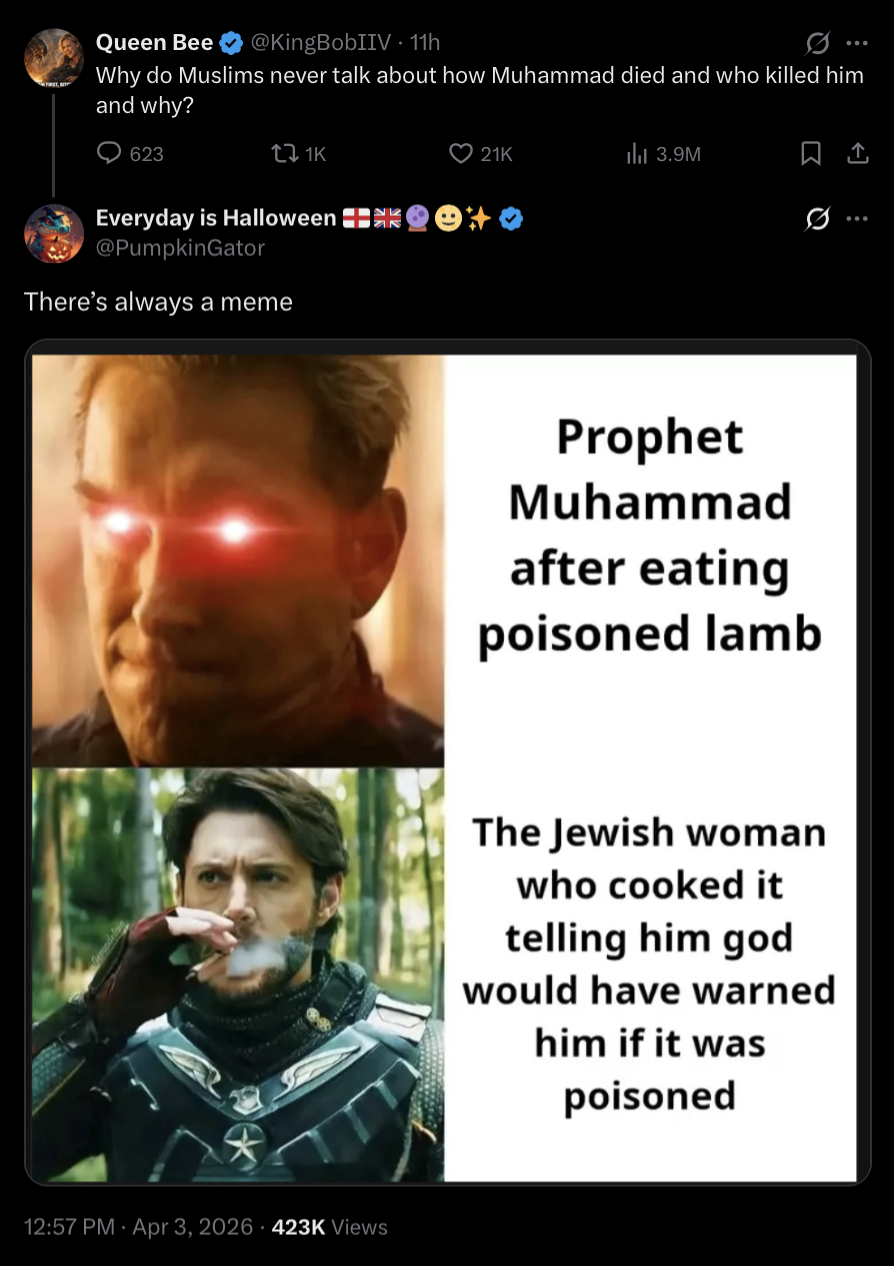Open the @PumpkinGator handle
Image resolution: width=894 pixels, height=1266 pixels.
(180, 248)
